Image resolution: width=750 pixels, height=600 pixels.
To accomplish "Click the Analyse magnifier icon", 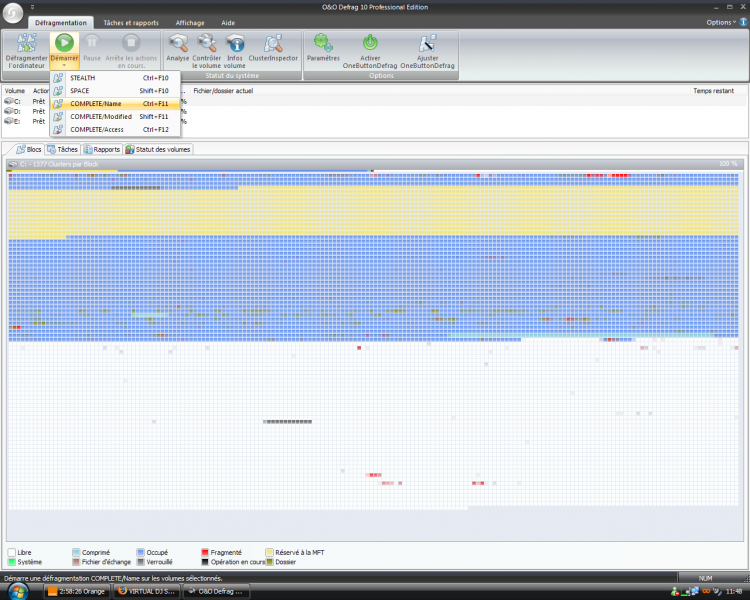I will click(x=178, y=44).
